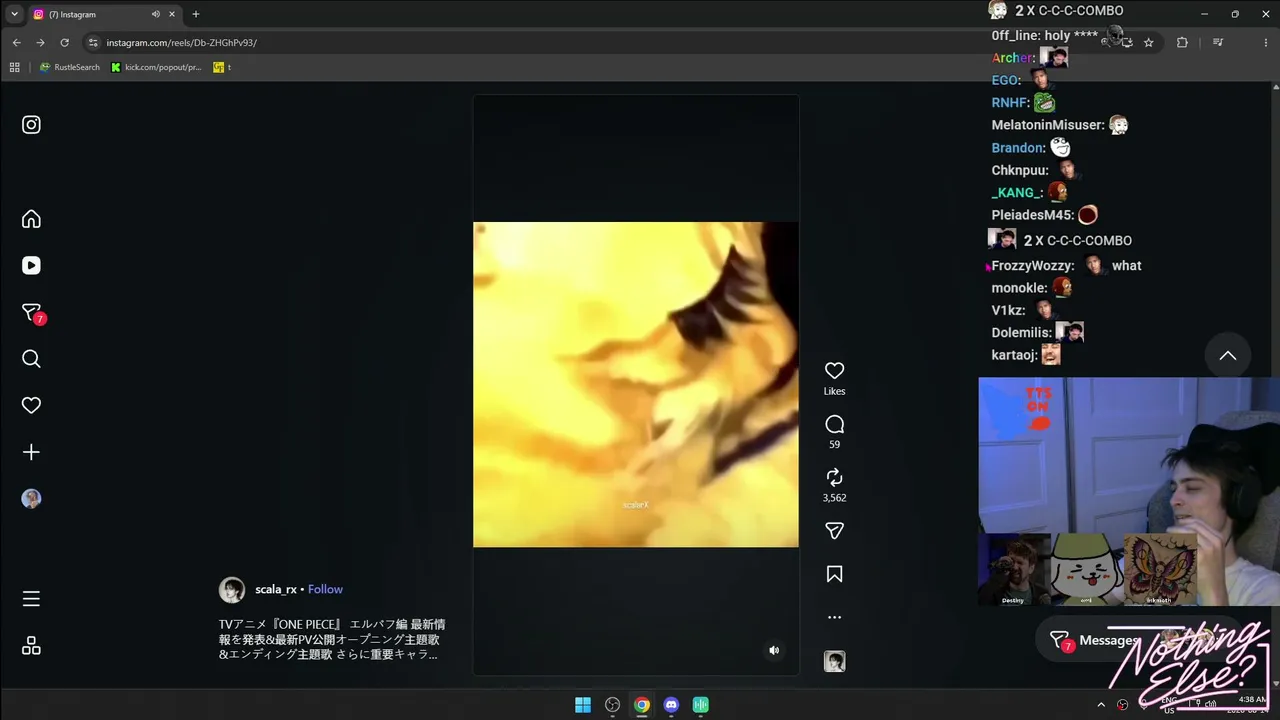Go forward in the browser
The width and height of the screenshot is (1280, 720).
click(40, 43)
